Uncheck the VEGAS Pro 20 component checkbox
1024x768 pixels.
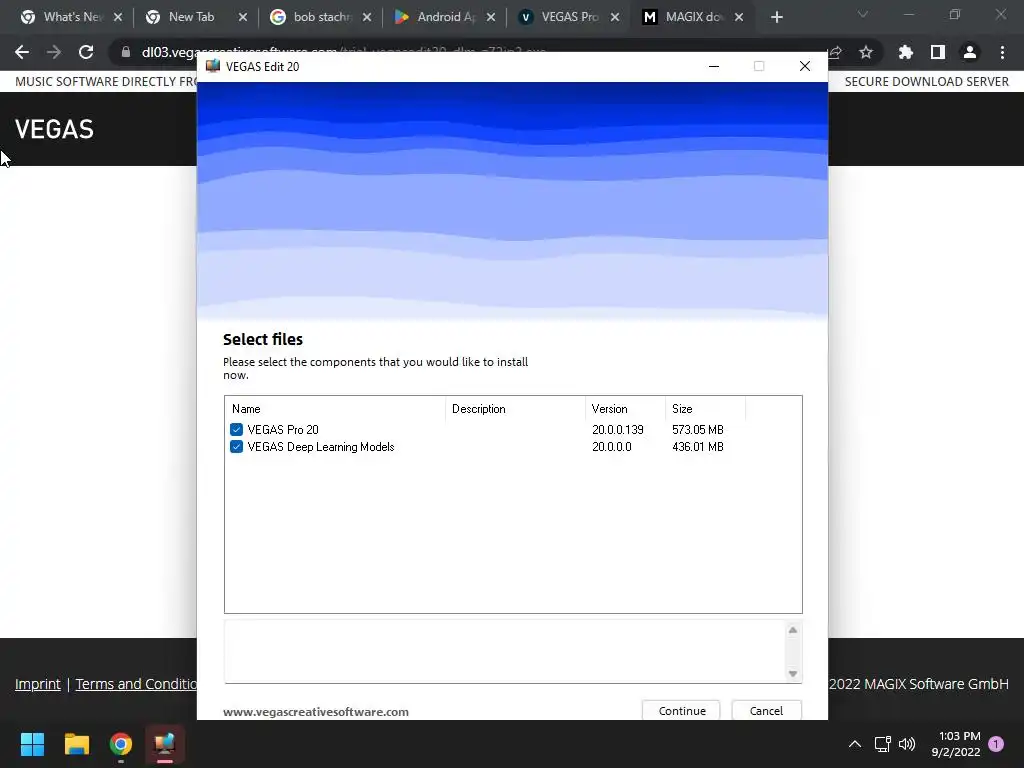click(x=236, y=430)
